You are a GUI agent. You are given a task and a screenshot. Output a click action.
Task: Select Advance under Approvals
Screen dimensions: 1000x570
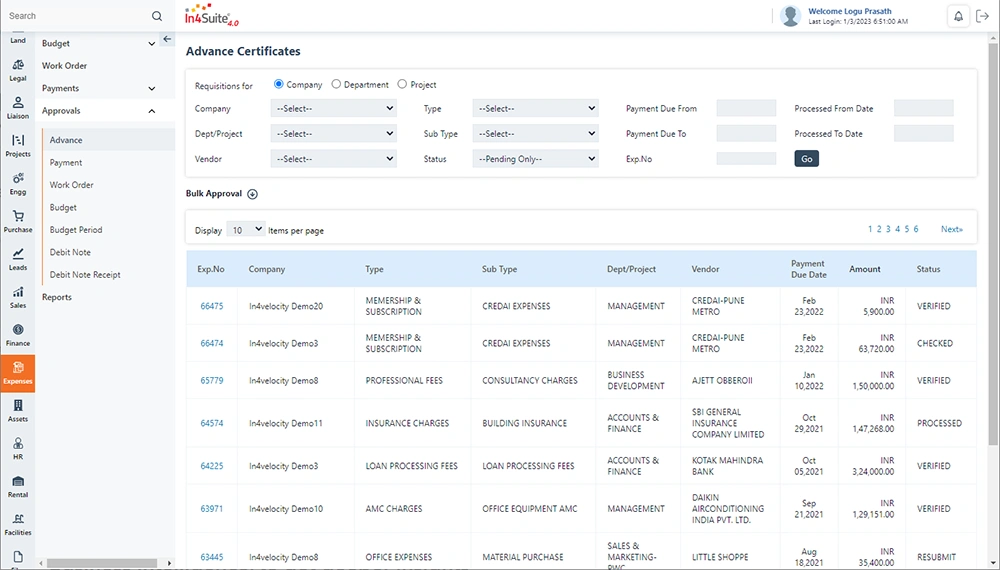[x=66, y=140]
